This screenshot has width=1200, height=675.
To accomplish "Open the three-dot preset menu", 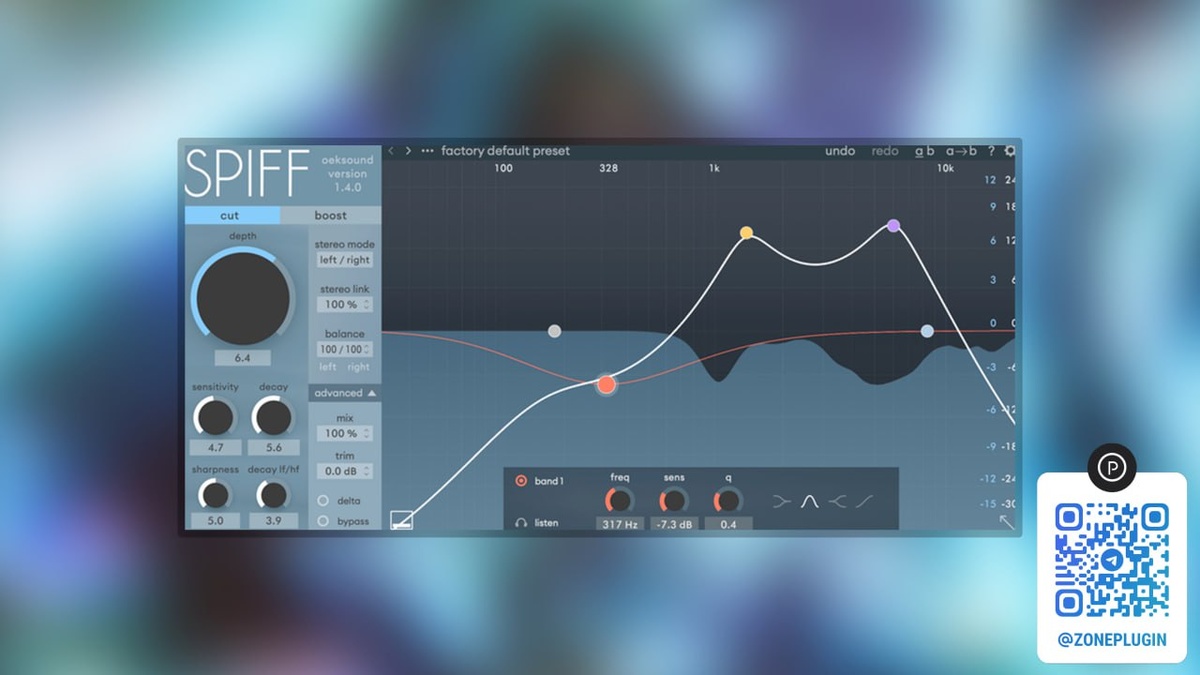I will (x=428, y=151).
